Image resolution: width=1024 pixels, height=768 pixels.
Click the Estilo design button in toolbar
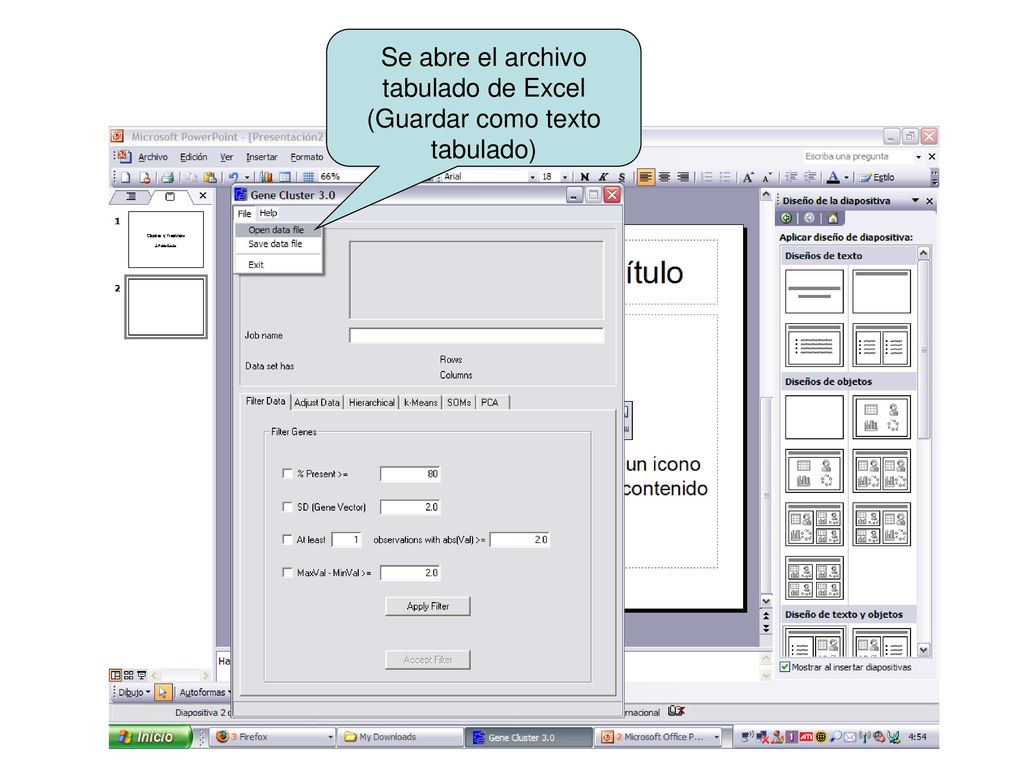pyautogui.click(x=877, y=177)
